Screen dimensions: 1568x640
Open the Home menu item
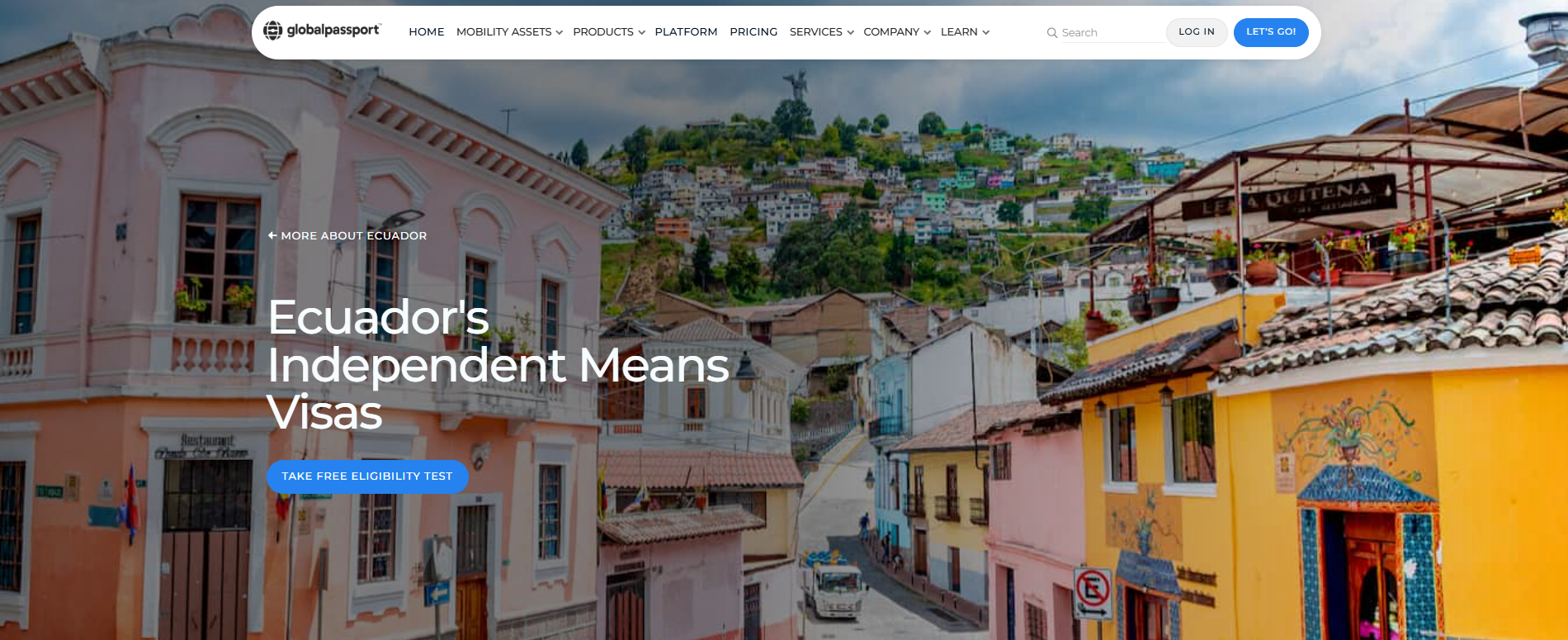pyautogui.click(x=427, y=31)
